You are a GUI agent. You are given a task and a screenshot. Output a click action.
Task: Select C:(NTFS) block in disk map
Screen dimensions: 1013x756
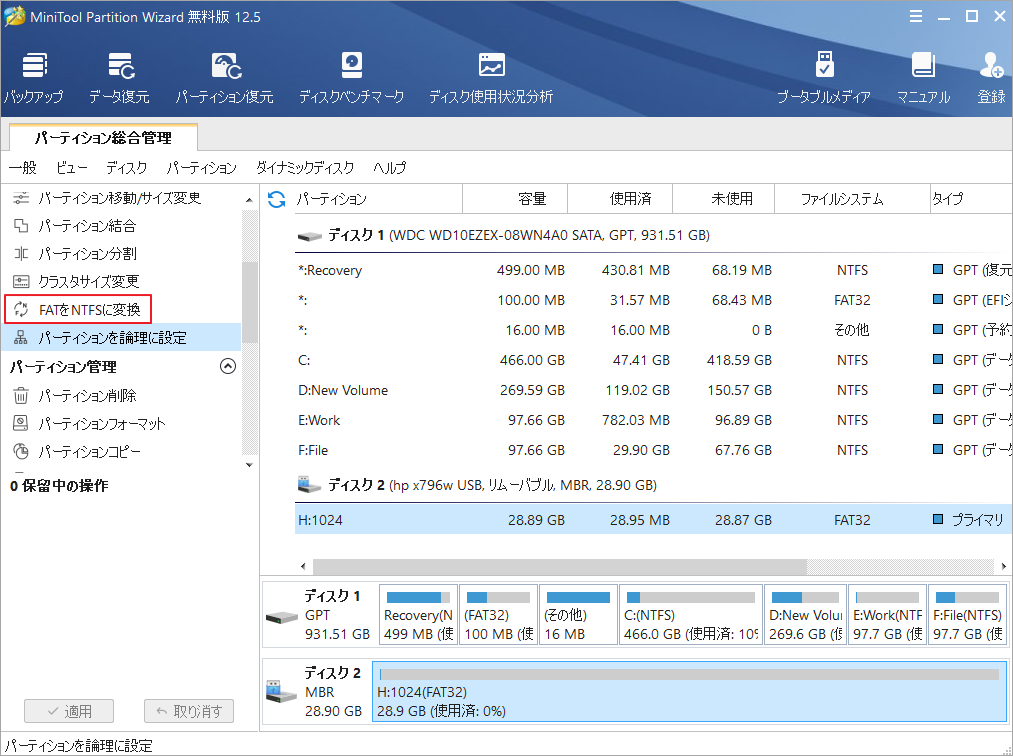691,614
